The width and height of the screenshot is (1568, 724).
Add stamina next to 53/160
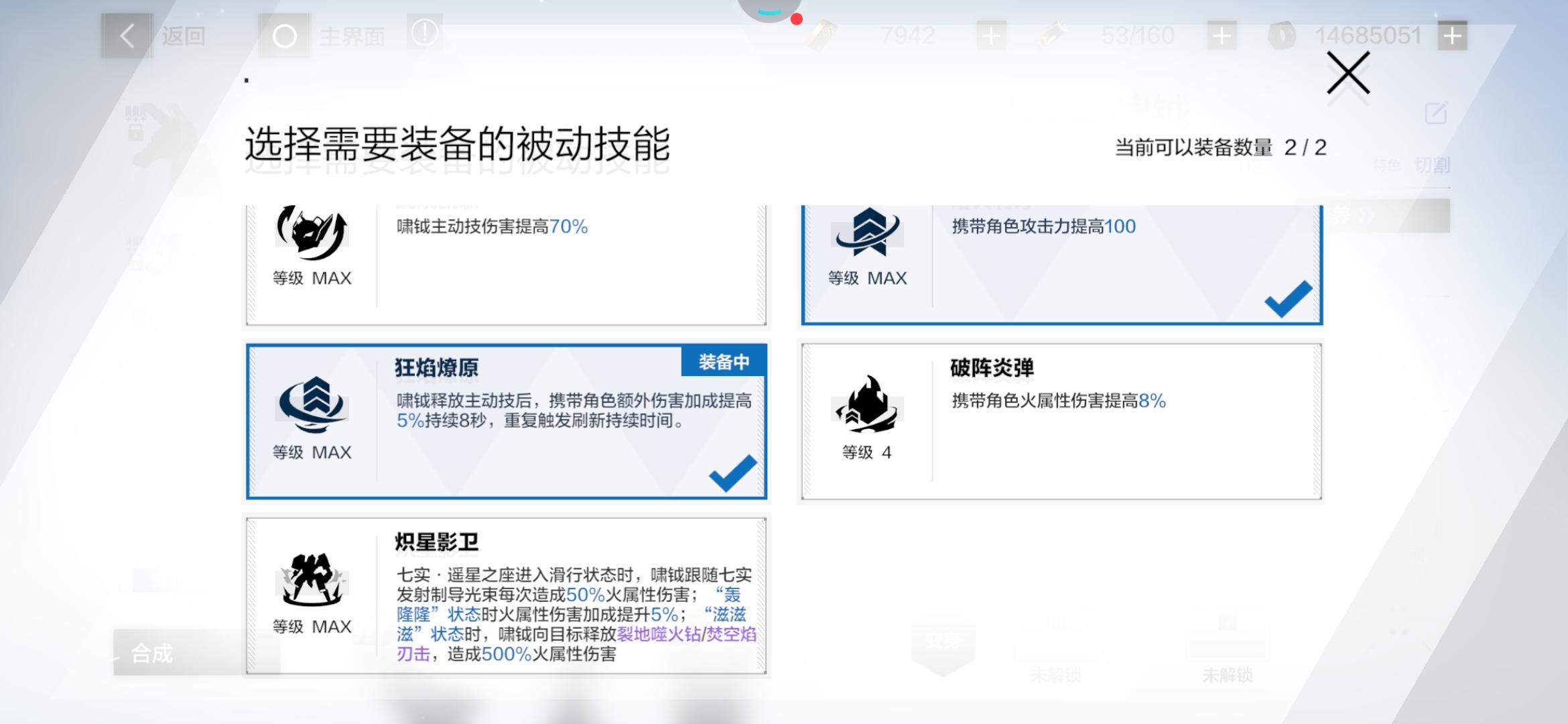1222,36
